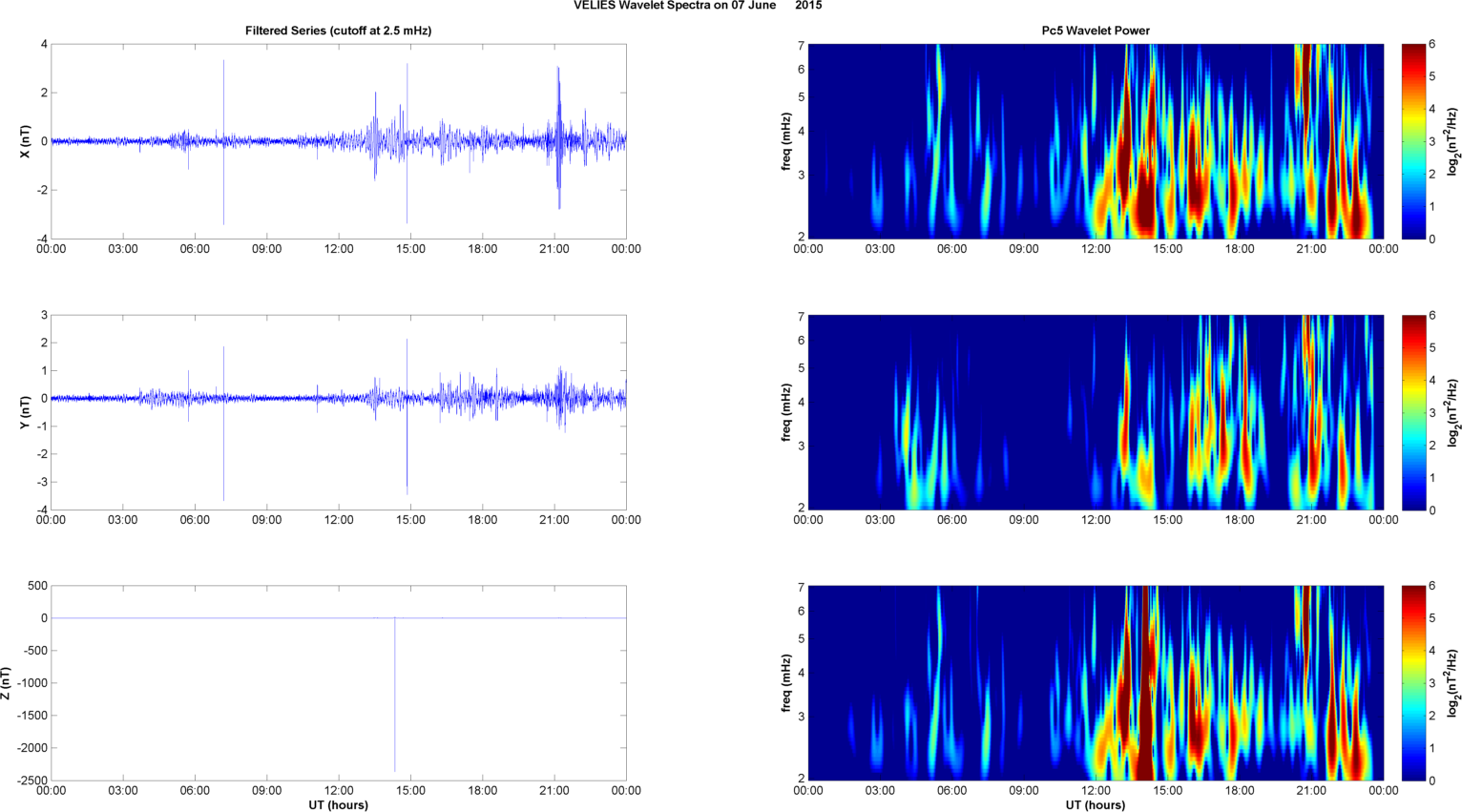Click the "-1500" tick label on the Z axis
This screenshot has height=812, width=1462.
pos(31,716)
